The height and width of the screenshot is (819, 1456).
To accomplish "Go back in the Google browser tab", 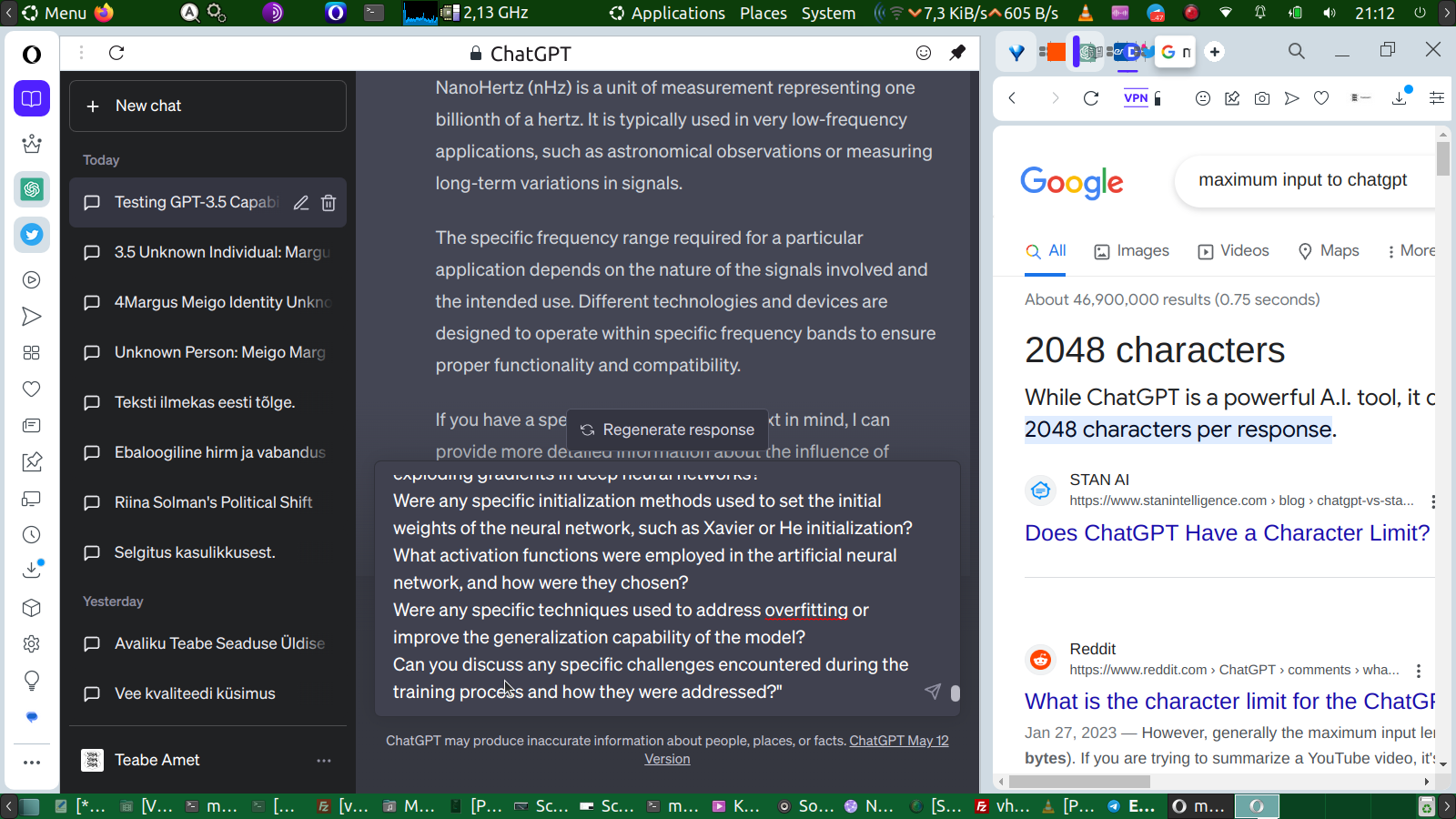I will tap(1012, 98).
